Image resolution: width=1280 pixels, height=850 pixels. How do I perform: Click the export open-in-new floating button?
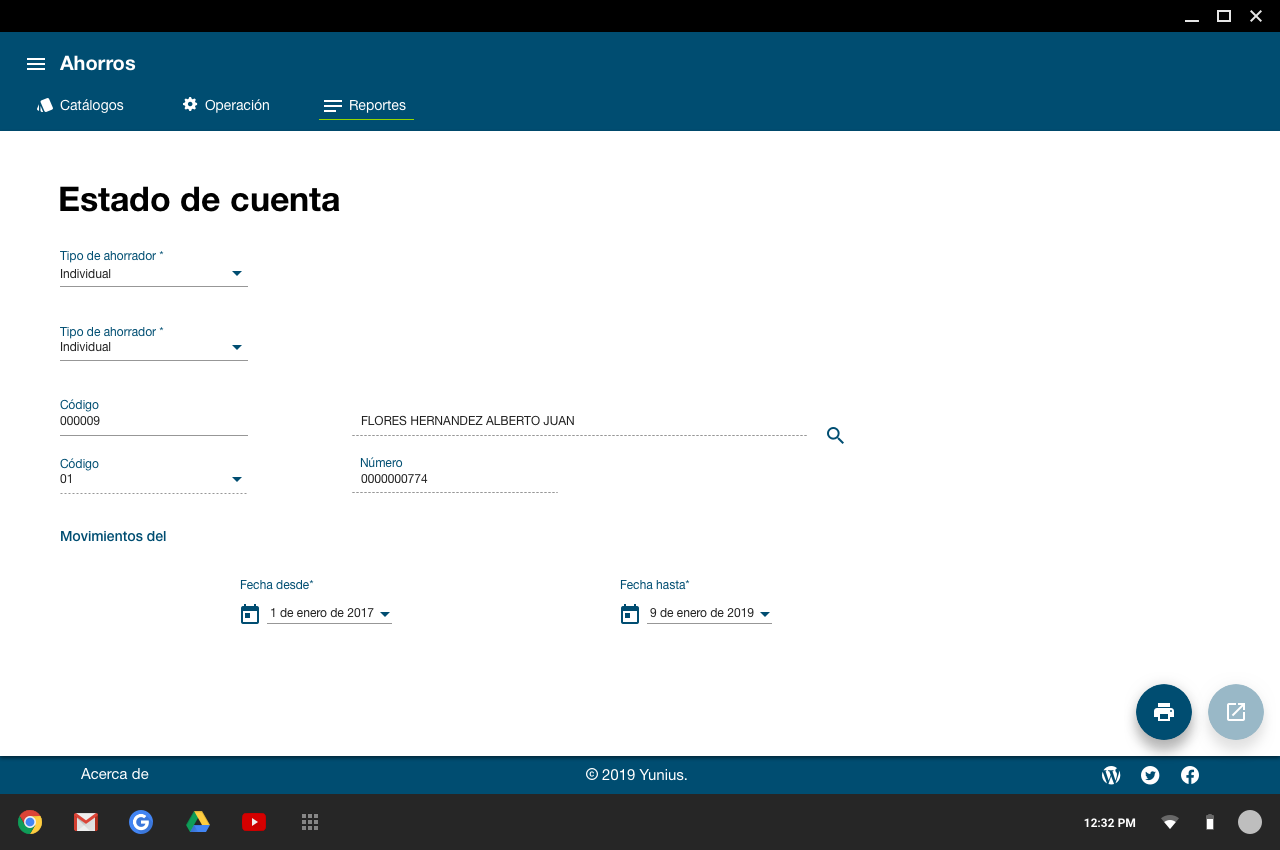pyautogui.click(x=1235, y=712)
